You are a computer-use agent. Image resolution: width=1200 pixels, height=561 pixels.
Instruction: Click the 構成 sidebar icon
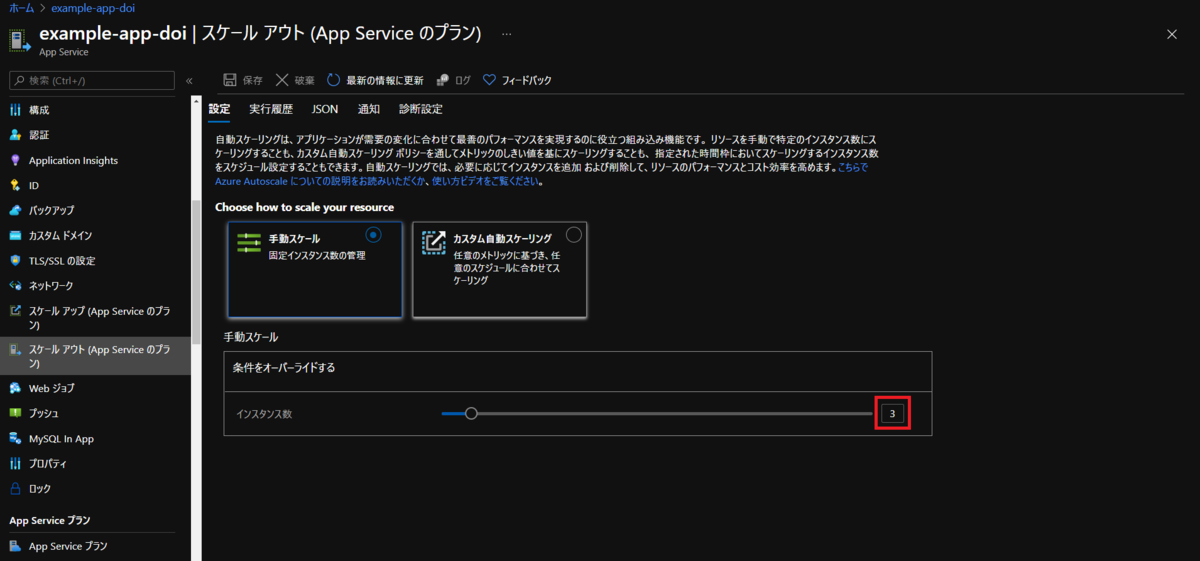[x=15, y=110]
